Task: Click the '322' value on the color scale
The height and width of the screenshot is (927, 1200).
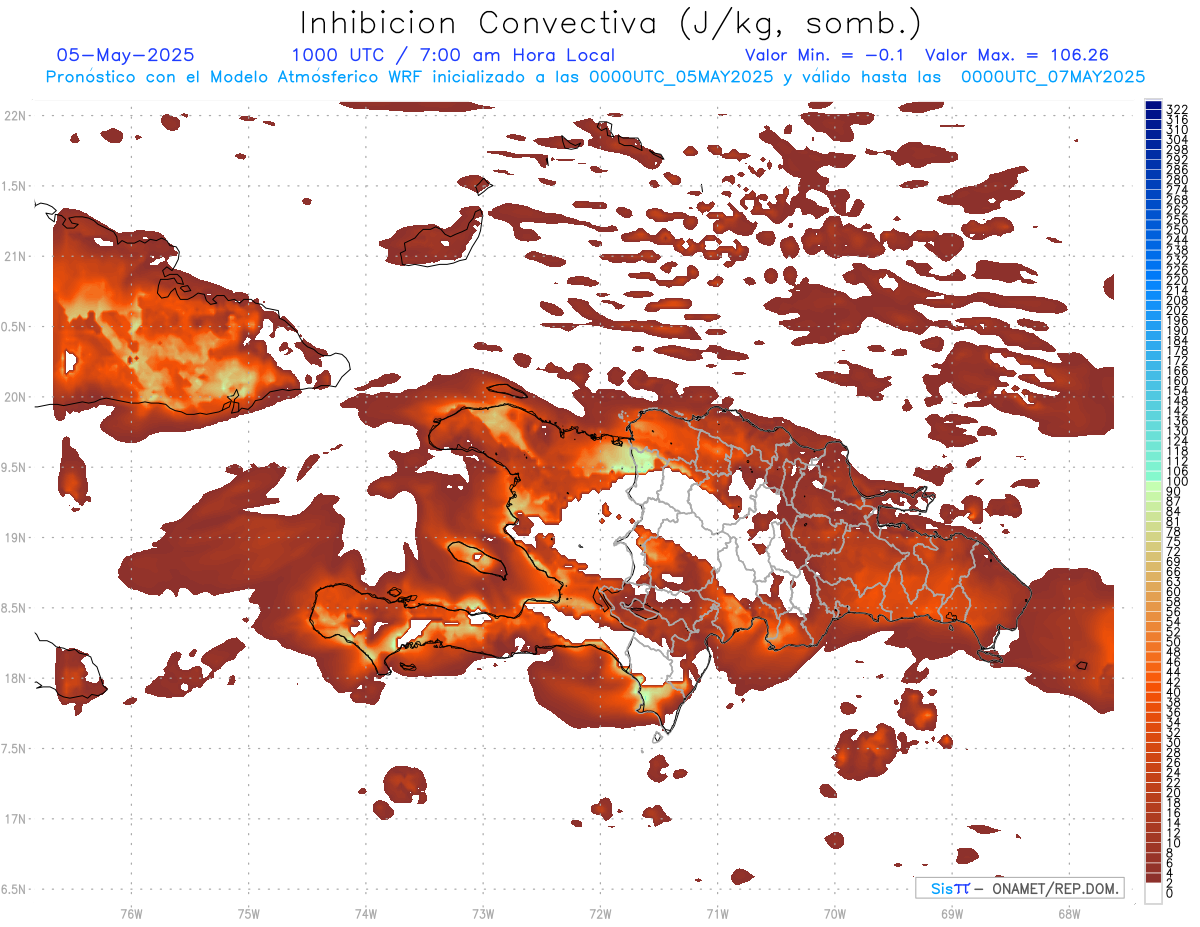Action: [x=1176, y=109]
